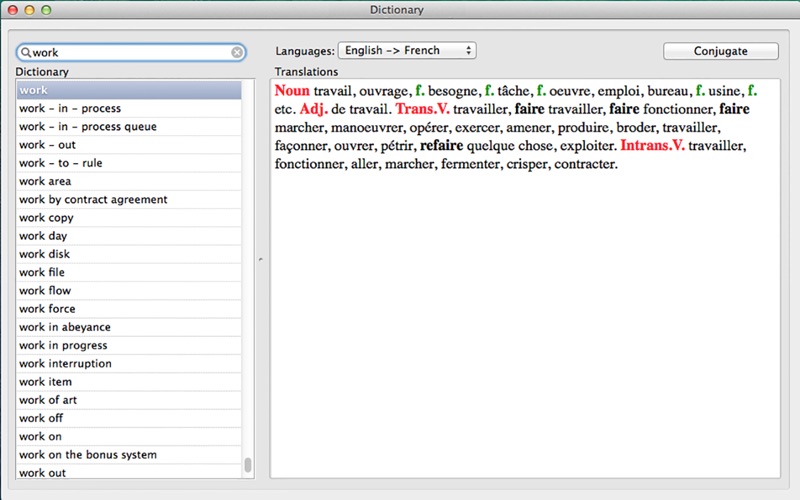Click into the search field containing 'work'
This screenshot has height=500, width=800.
[x=131, y=52]
